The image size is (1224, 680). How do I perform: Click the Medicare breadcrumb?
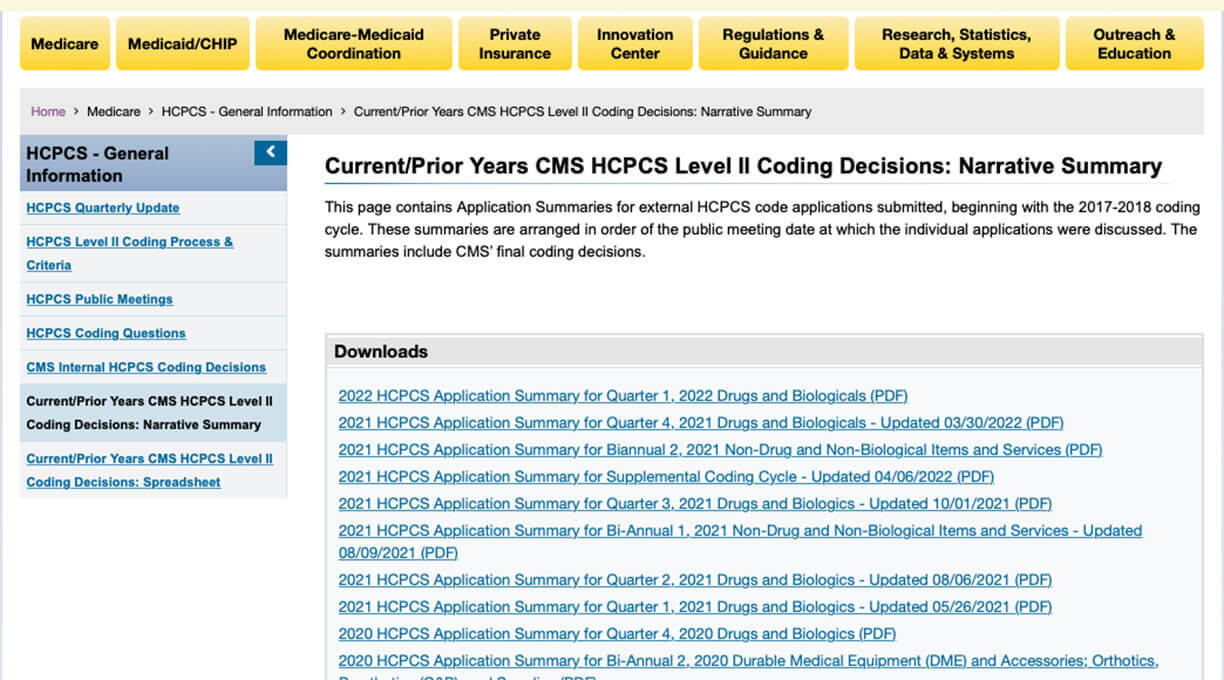coord(114,112)
